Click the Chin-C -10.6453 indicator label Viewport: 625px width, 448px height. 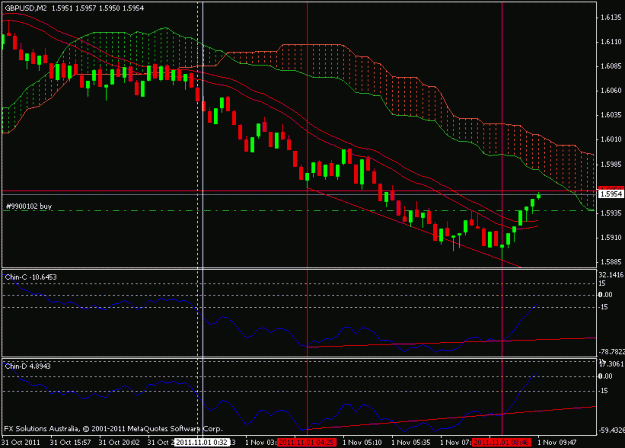(x=31, y=277)
